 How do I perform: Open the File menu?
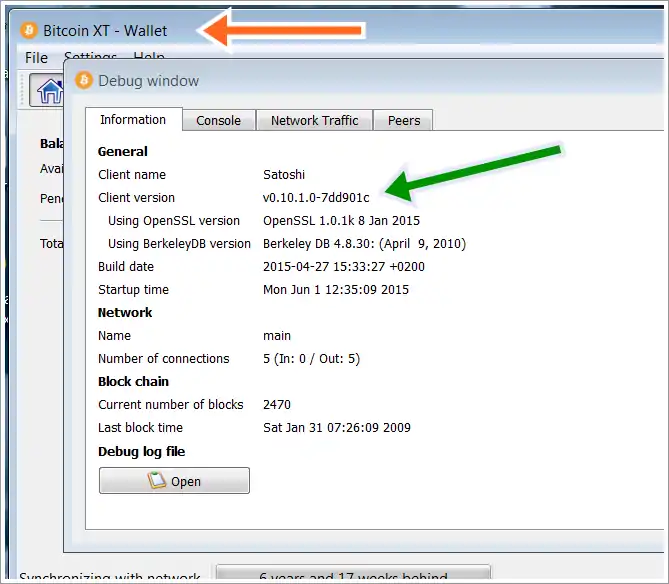[x=36, y=57]
